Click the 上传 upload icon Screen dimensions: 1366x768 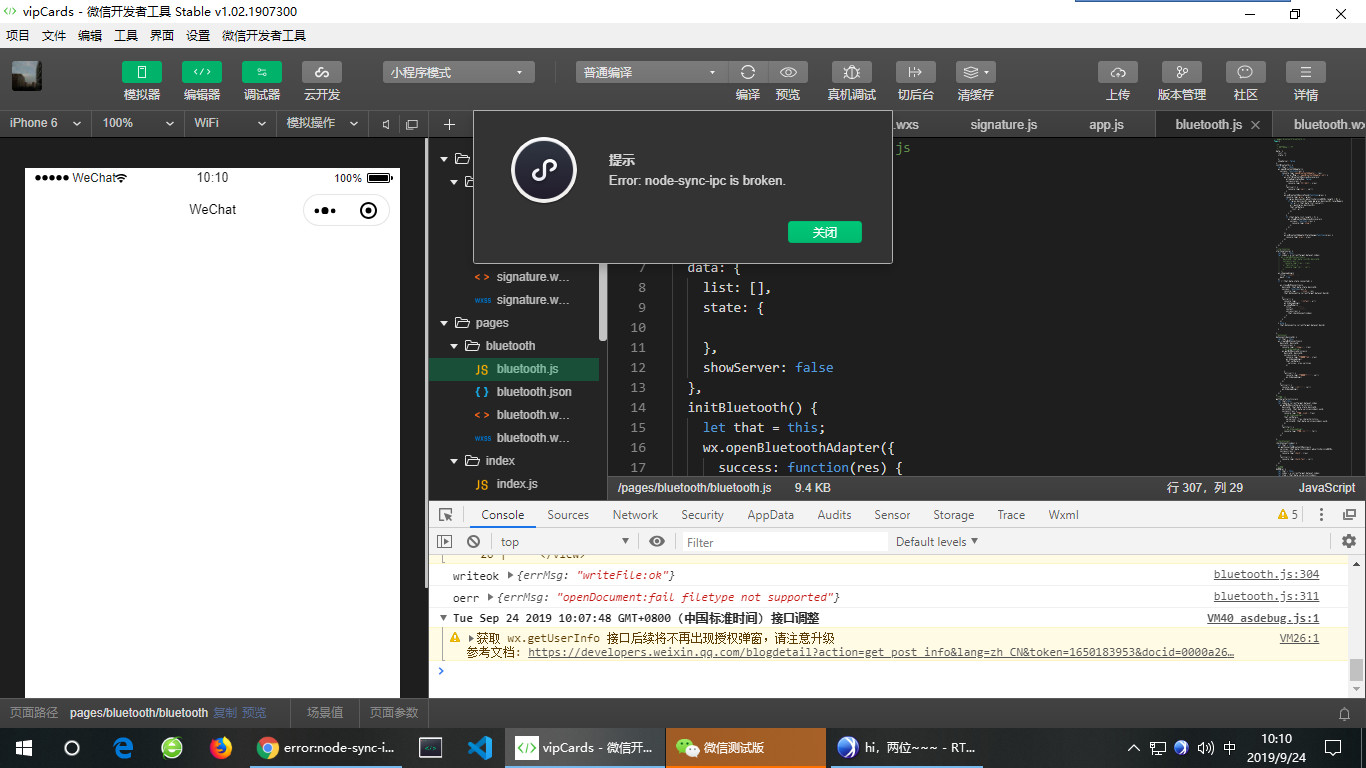tap(1118, 72)
